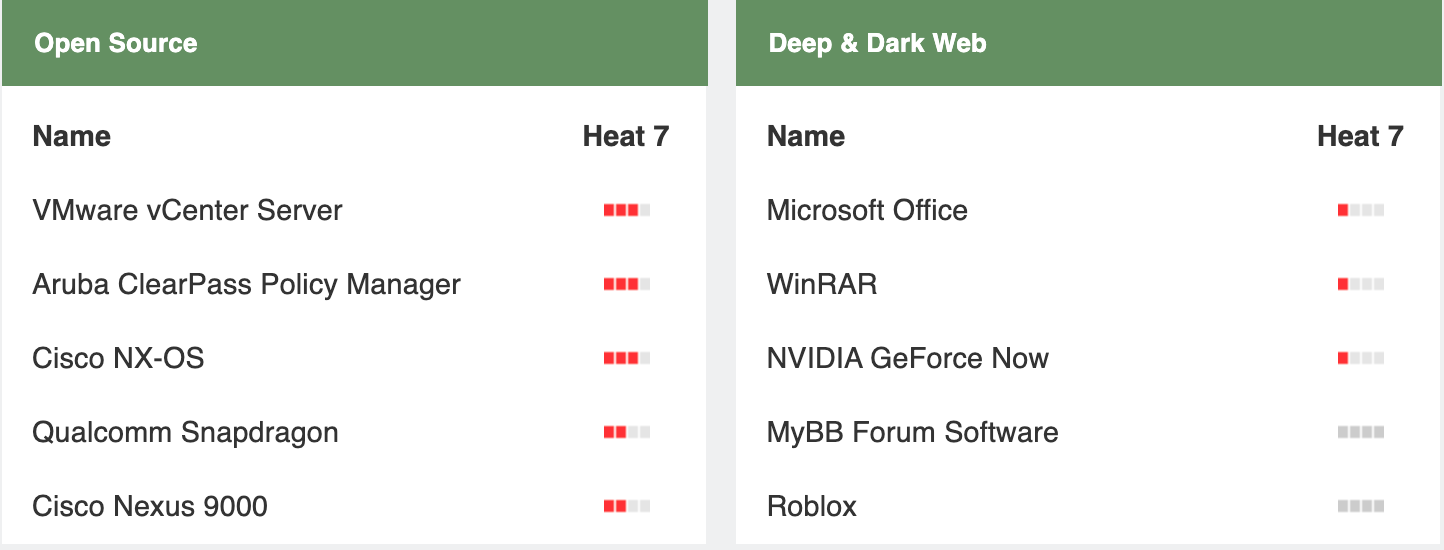Click the Microsoft Office heat indicator
The image size is (1444, 550).
point(1361,211)
